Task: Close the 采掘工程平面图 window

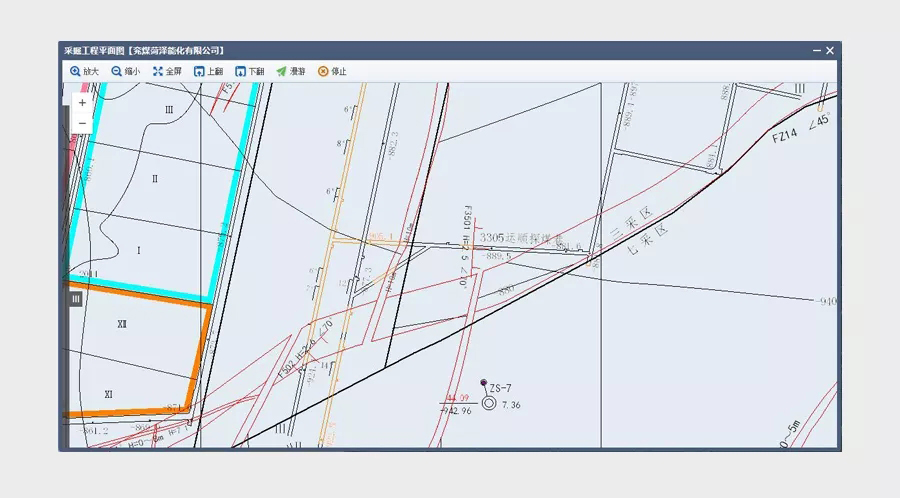Action: (x=829, y=50)
